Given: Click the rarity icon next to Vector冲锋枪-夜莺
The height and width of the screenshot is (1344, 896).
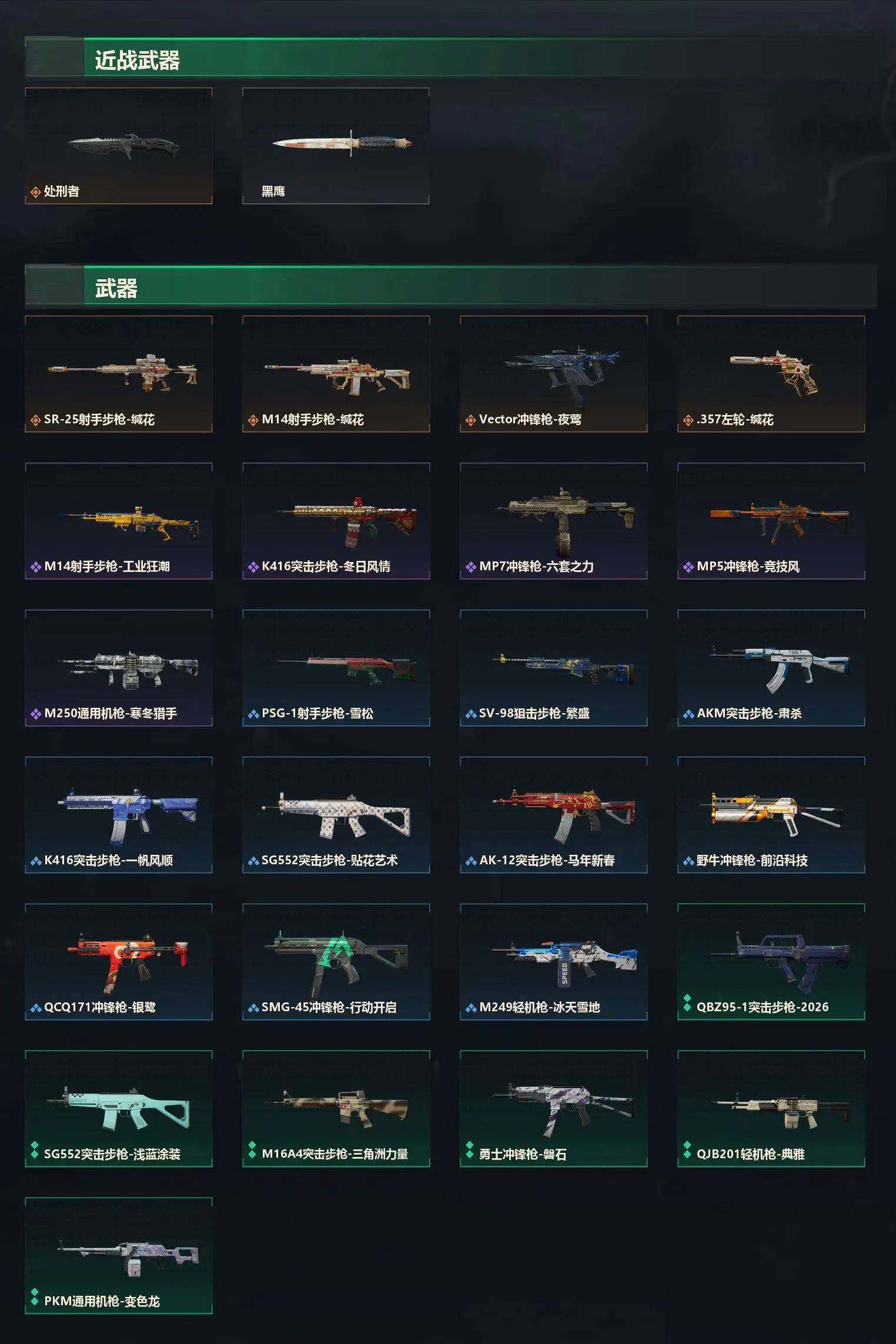Looking at the screenshot, I should [470, 420].
